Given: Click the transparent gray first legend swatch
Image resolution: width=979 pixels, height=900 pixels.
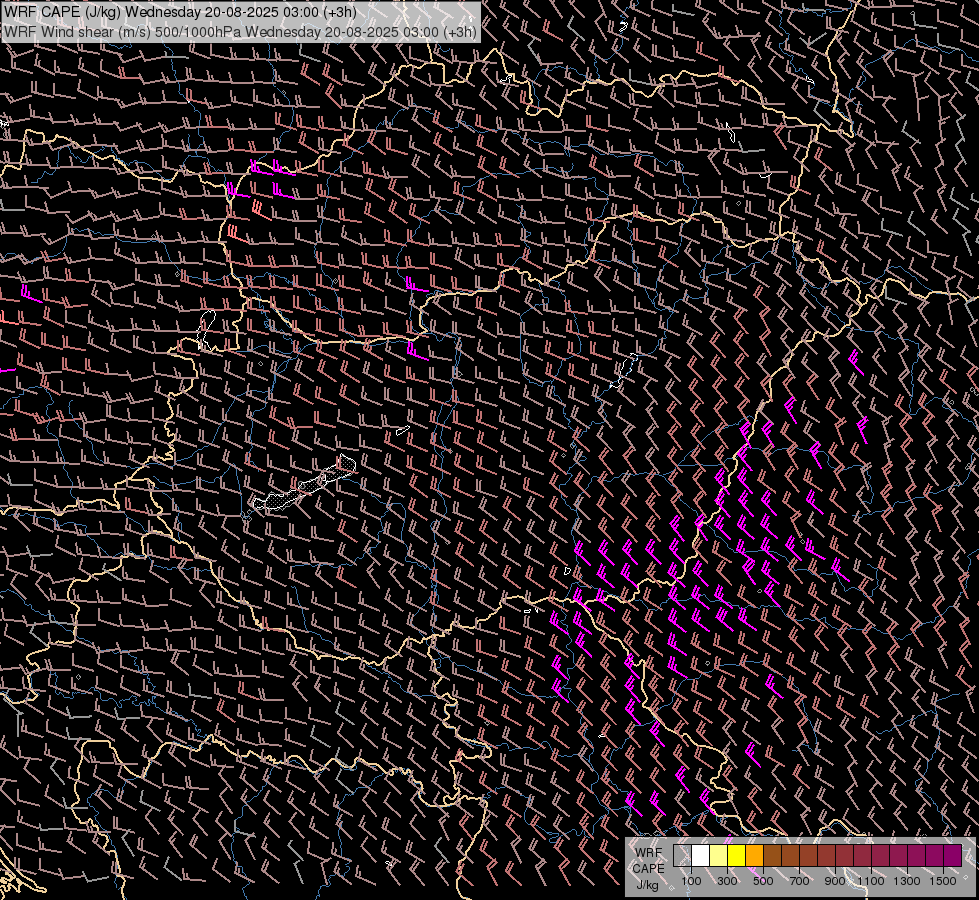Looking at the screenshot, I should 682,856.
